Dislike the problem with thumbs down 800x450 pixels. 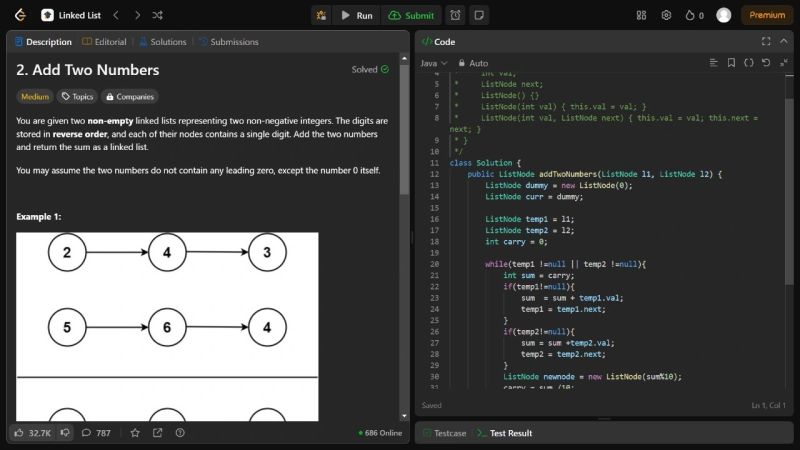65,433
